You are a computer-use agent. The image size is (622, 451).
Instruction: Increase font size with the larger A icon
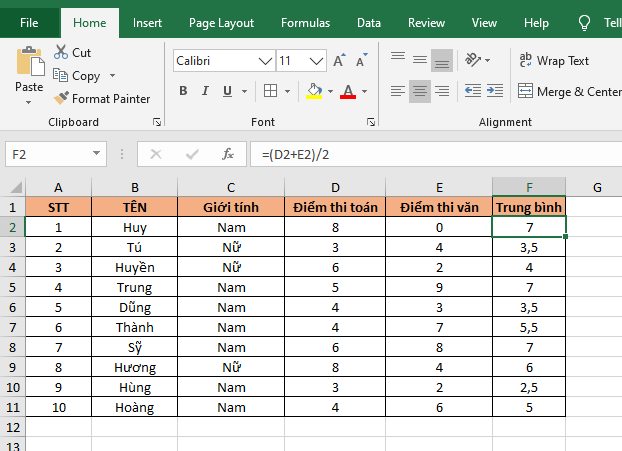point(339,61)
